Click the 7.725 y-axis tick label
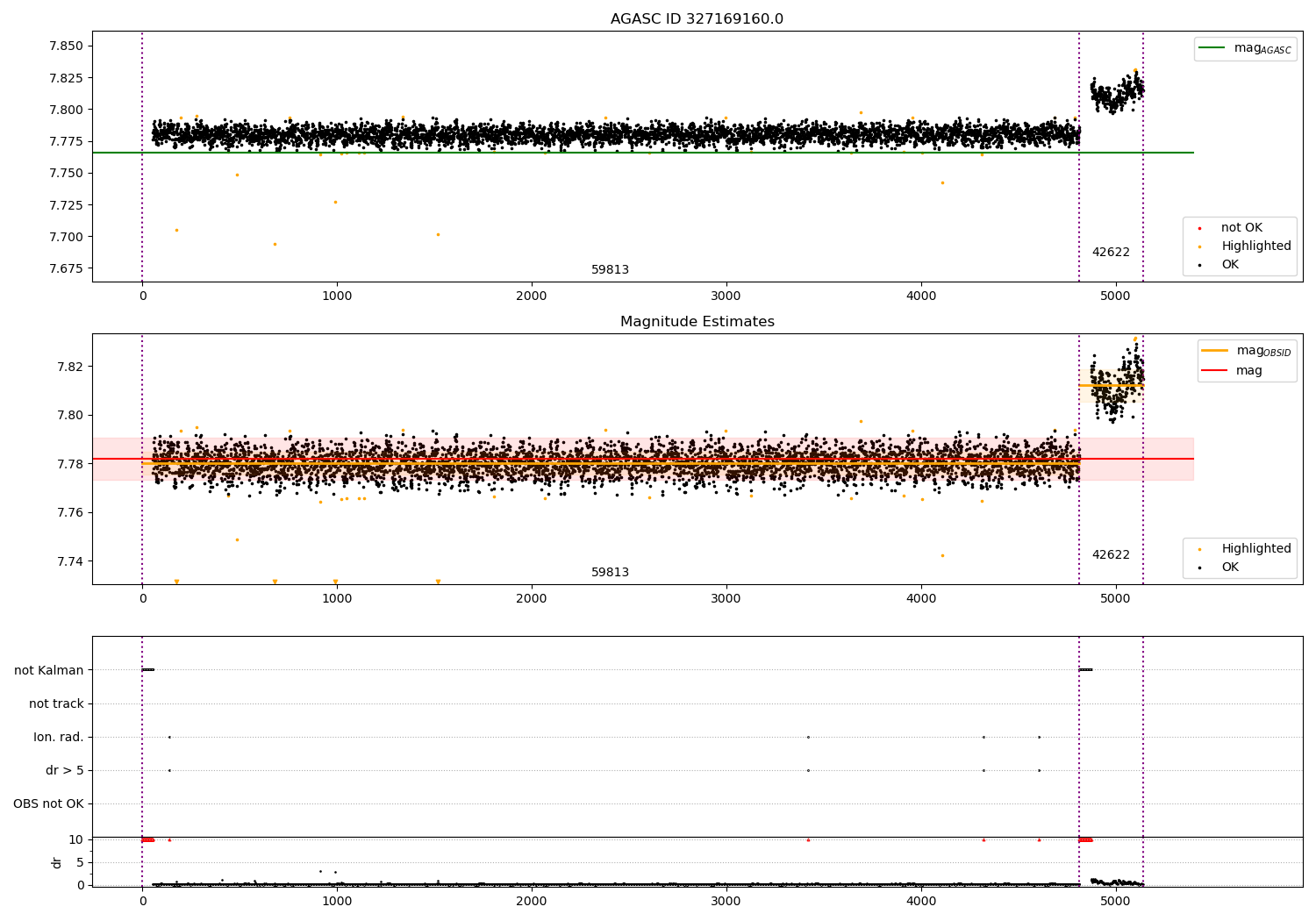Image resolution: width=1316 pixels, height=921 pixels. click(x=66, y=205)
